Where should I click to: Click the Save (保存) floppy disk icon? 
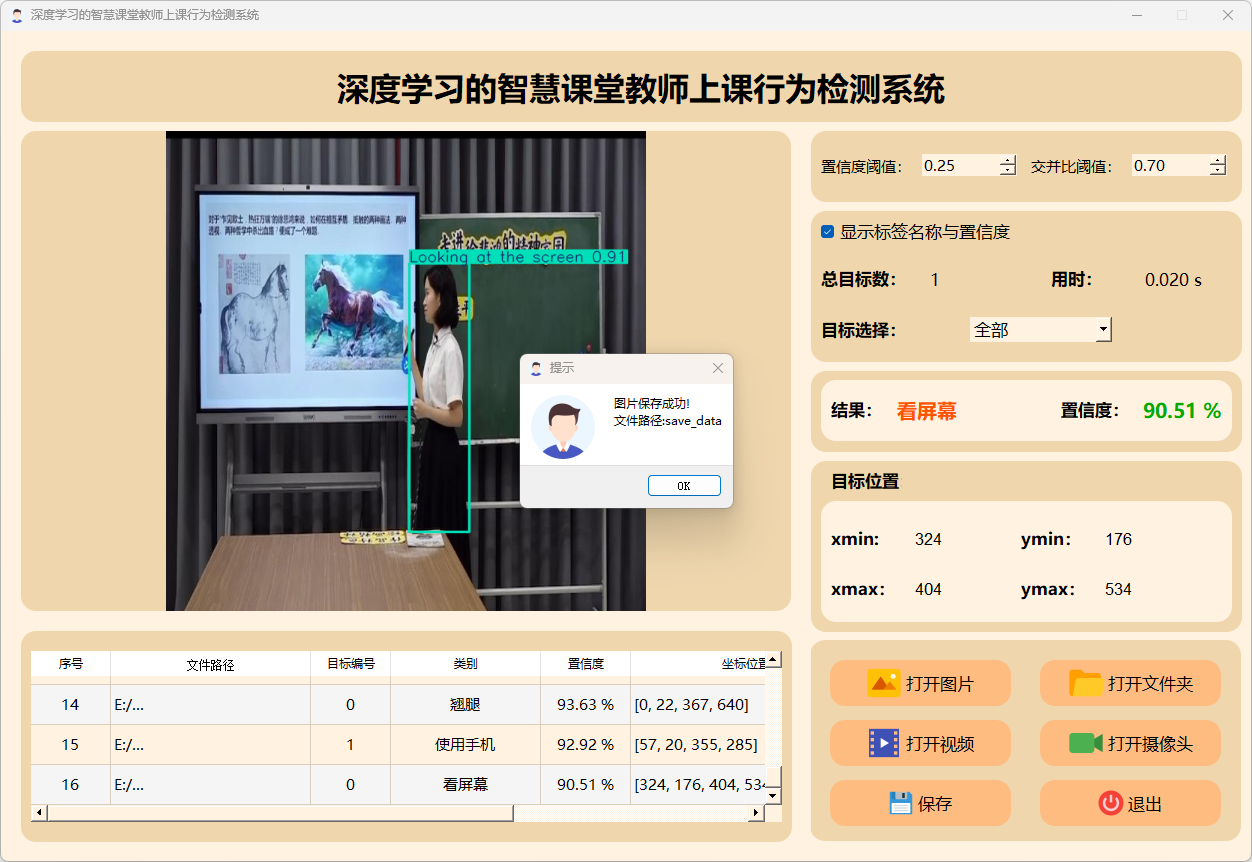[x=900, y=803]
